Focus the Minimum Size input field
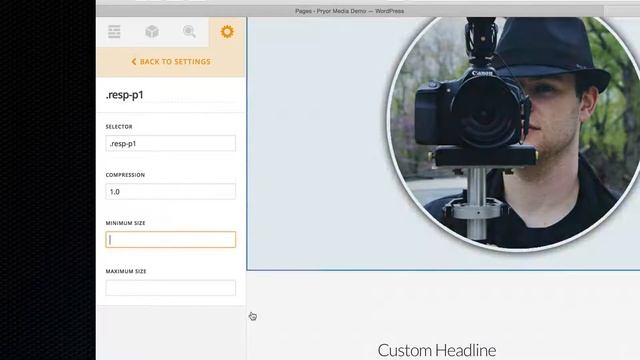The height and width of the screenshot is (360, 640). (171, 240)
